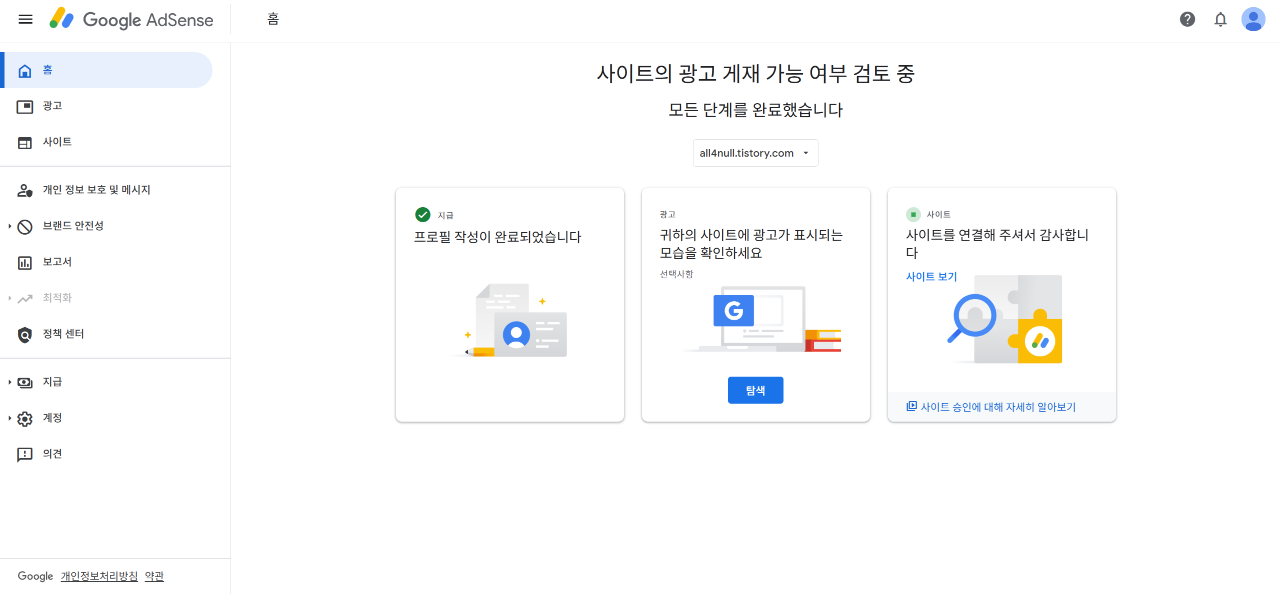The height and width of the screenshot is (594, 1280).
Task: Click the 브랜드 안전성 shield icon
Action: pos(25,226)
